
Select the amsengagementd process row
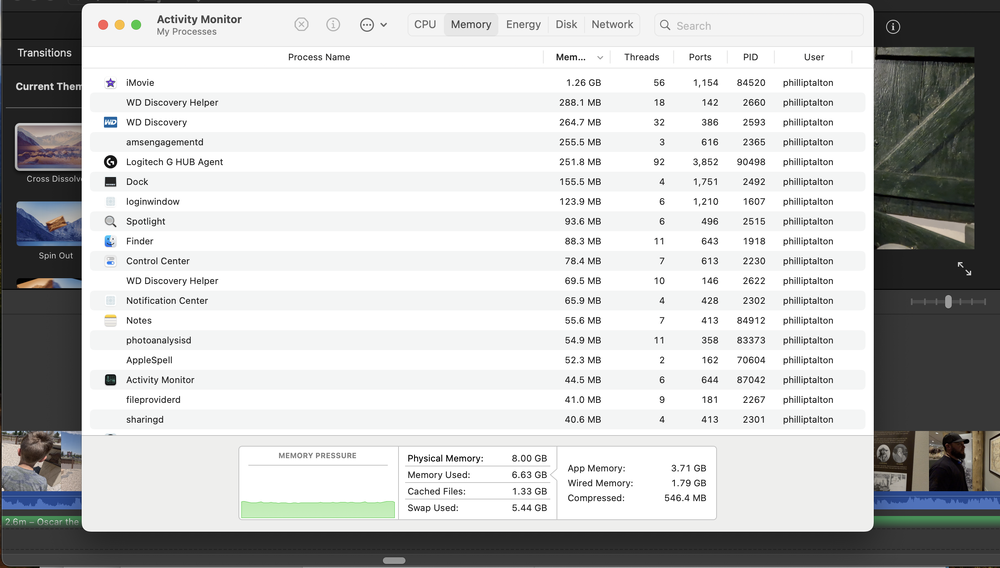point(477,142)
